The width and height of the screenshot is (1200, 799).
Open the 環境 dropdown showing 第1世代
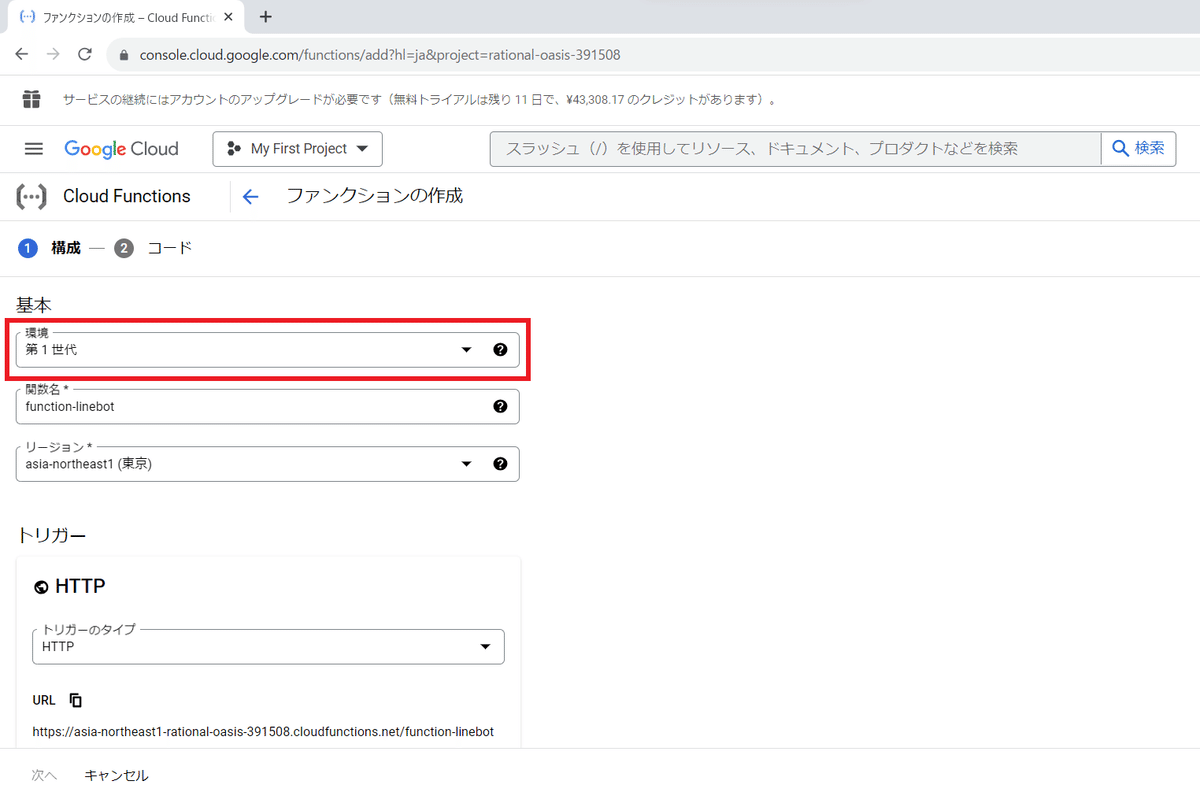pos(267,350)
